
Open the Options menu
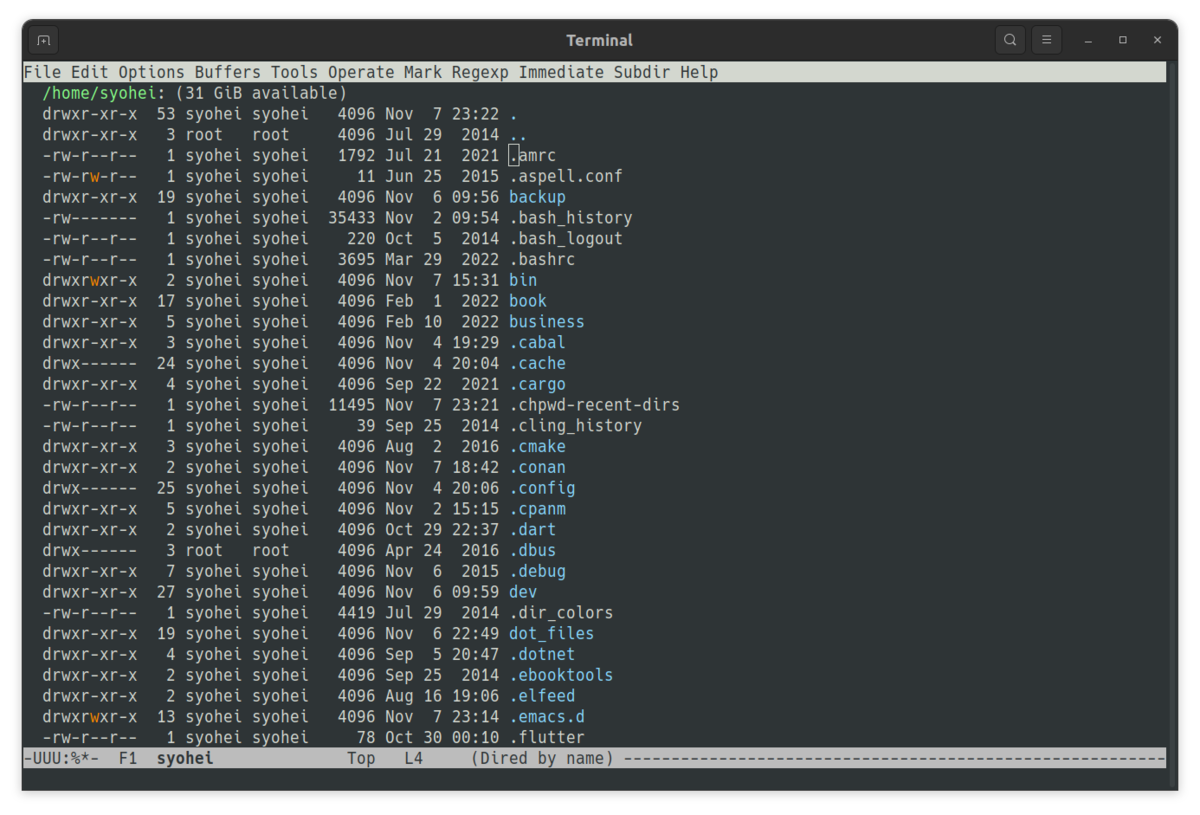point(151,71)
